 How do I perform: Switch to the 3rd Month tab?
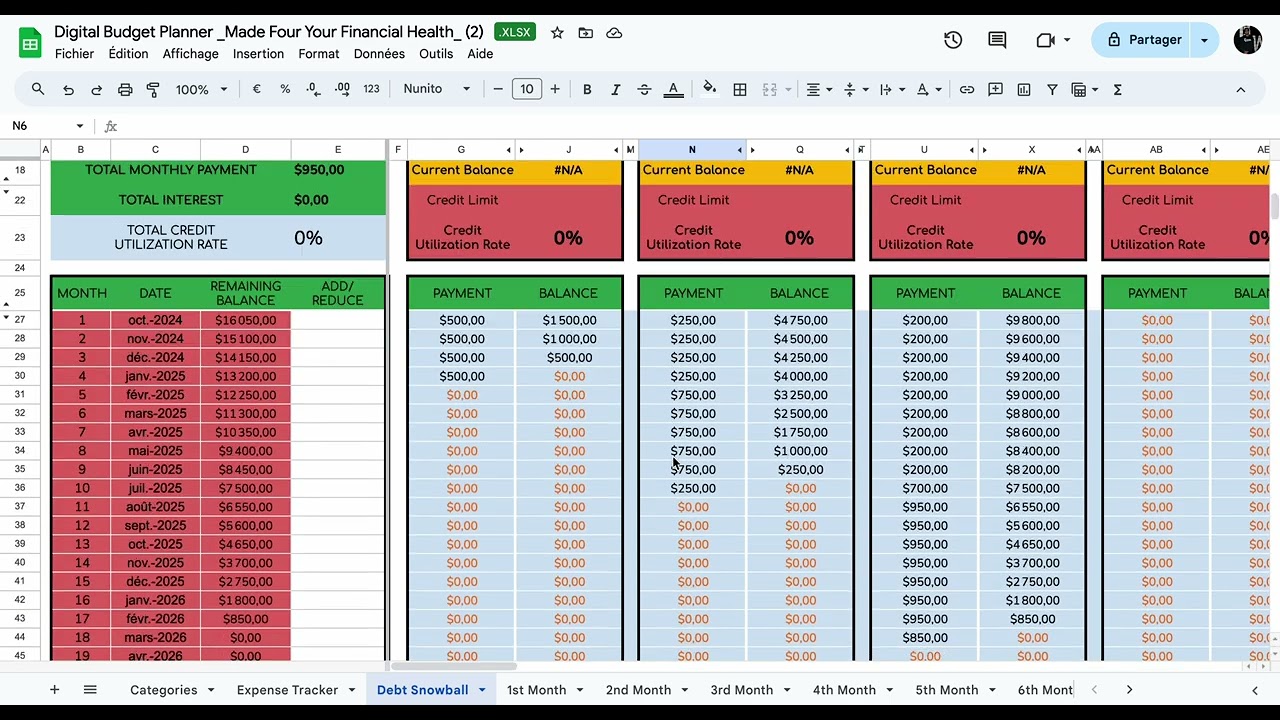[741, 690]
